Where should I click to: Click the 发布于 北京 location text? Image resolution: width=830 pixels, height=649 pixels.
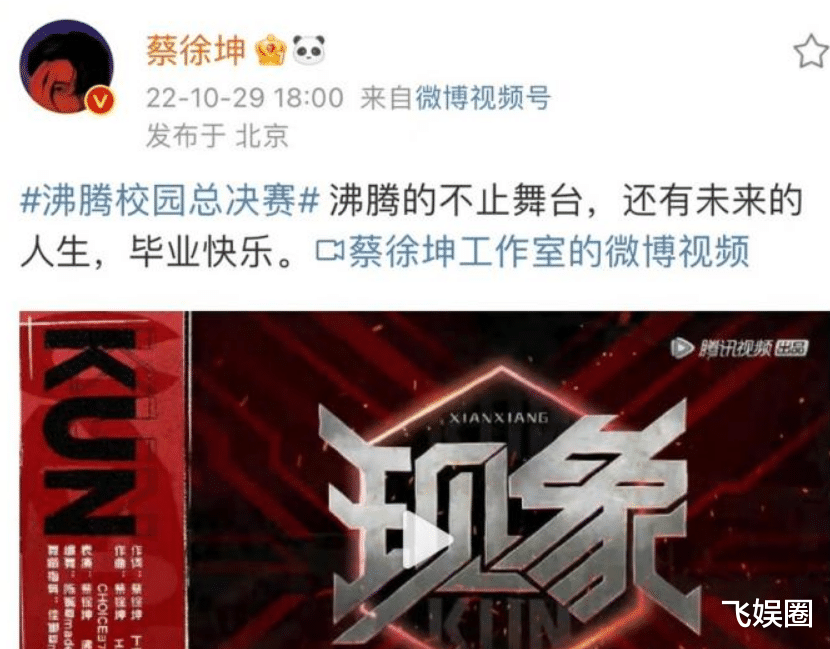[217, 136]
